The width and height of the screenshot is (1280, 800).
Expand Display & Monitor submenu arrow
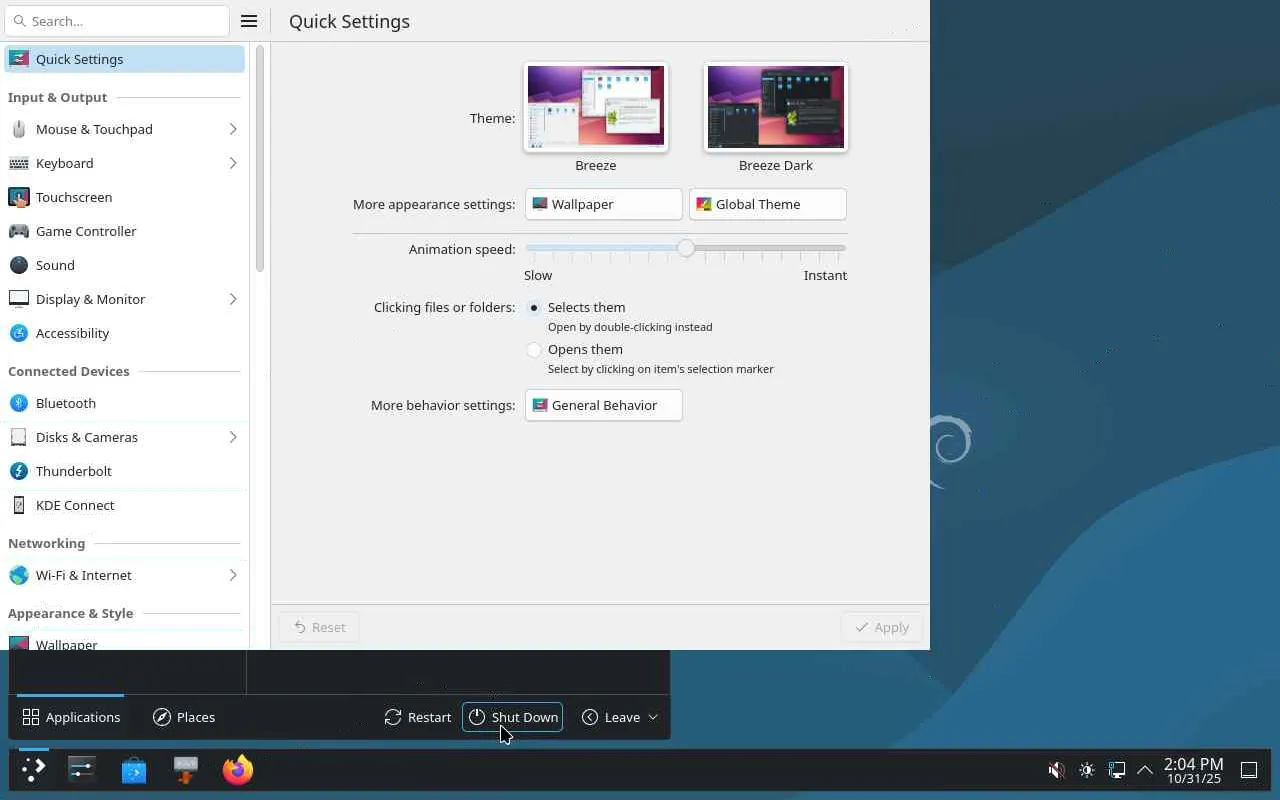(233, 299)
